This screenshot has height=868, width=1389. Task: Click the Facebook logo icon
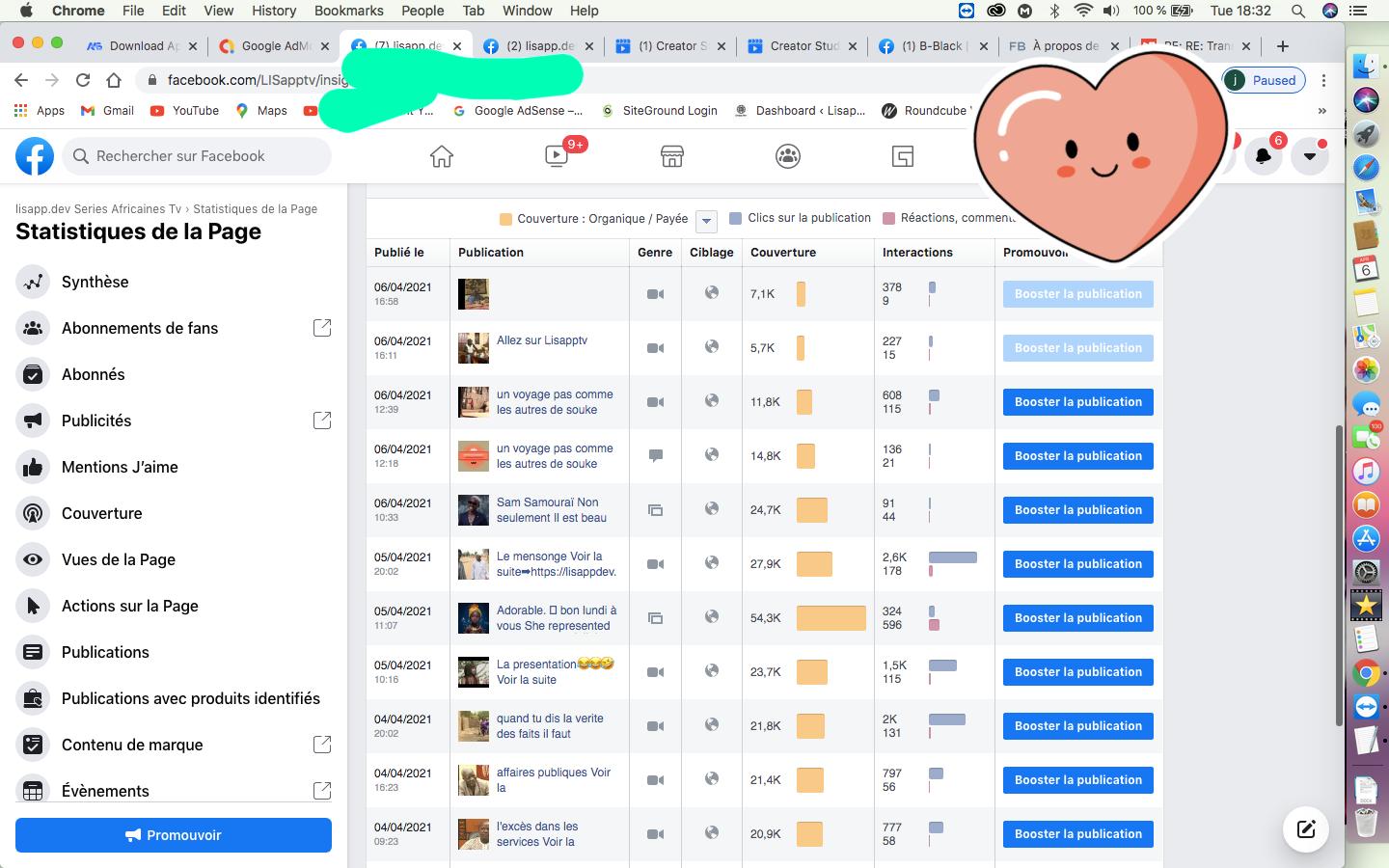pos(35,156)
